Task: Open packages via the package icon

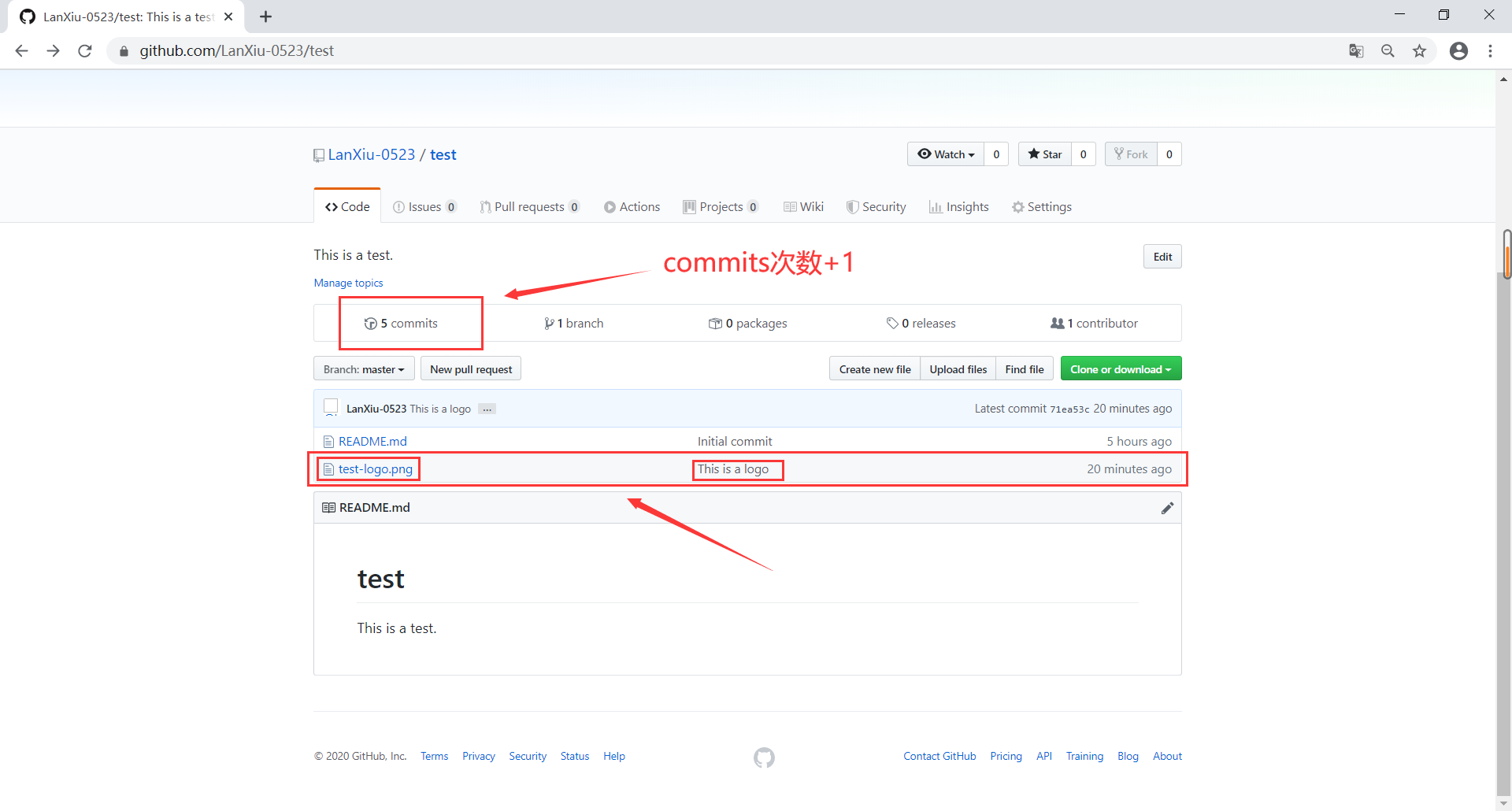Action: 717,323
